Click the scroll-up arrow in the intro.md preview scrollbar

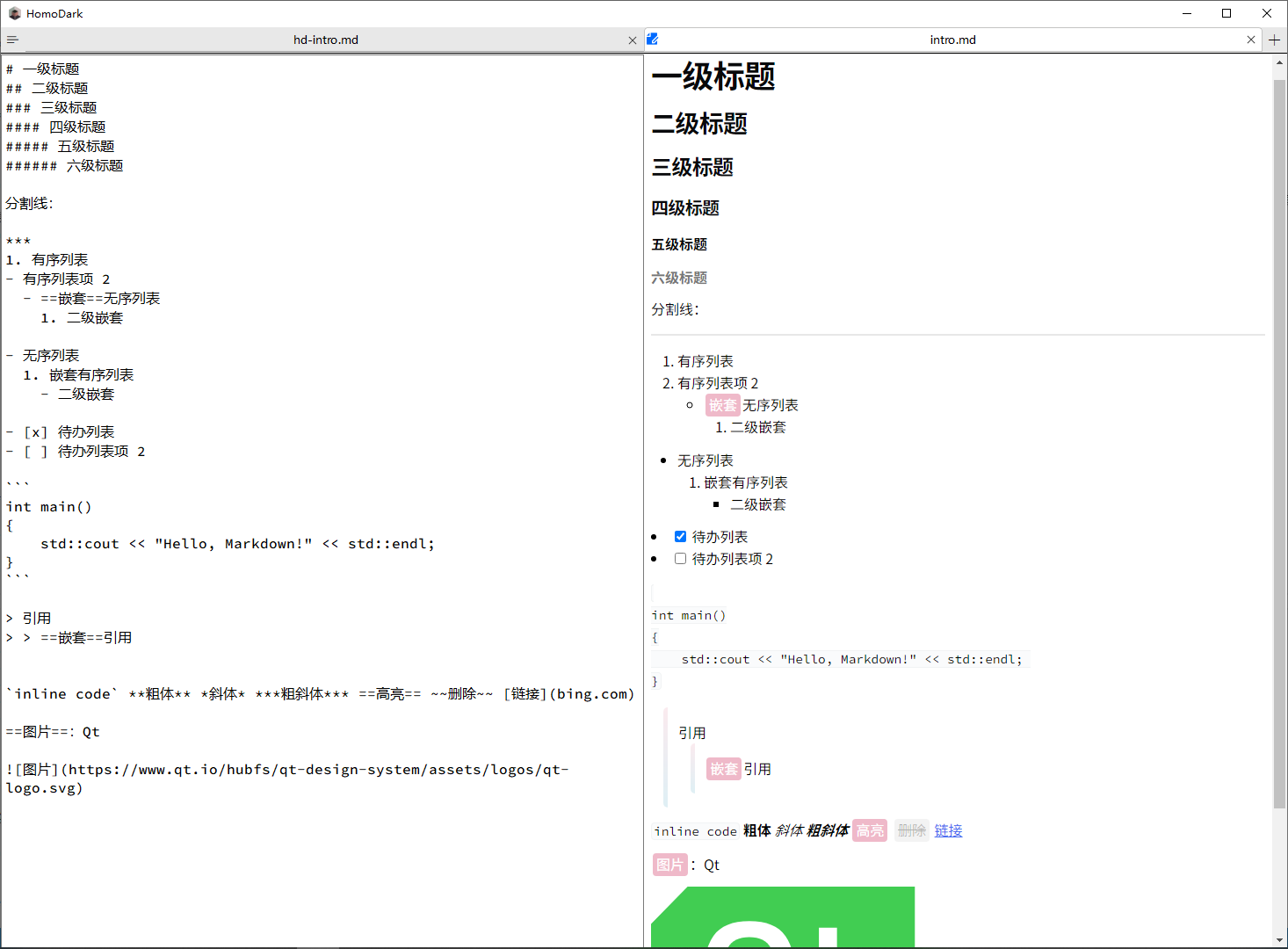pyautogui.click(x=1279, y=64)
